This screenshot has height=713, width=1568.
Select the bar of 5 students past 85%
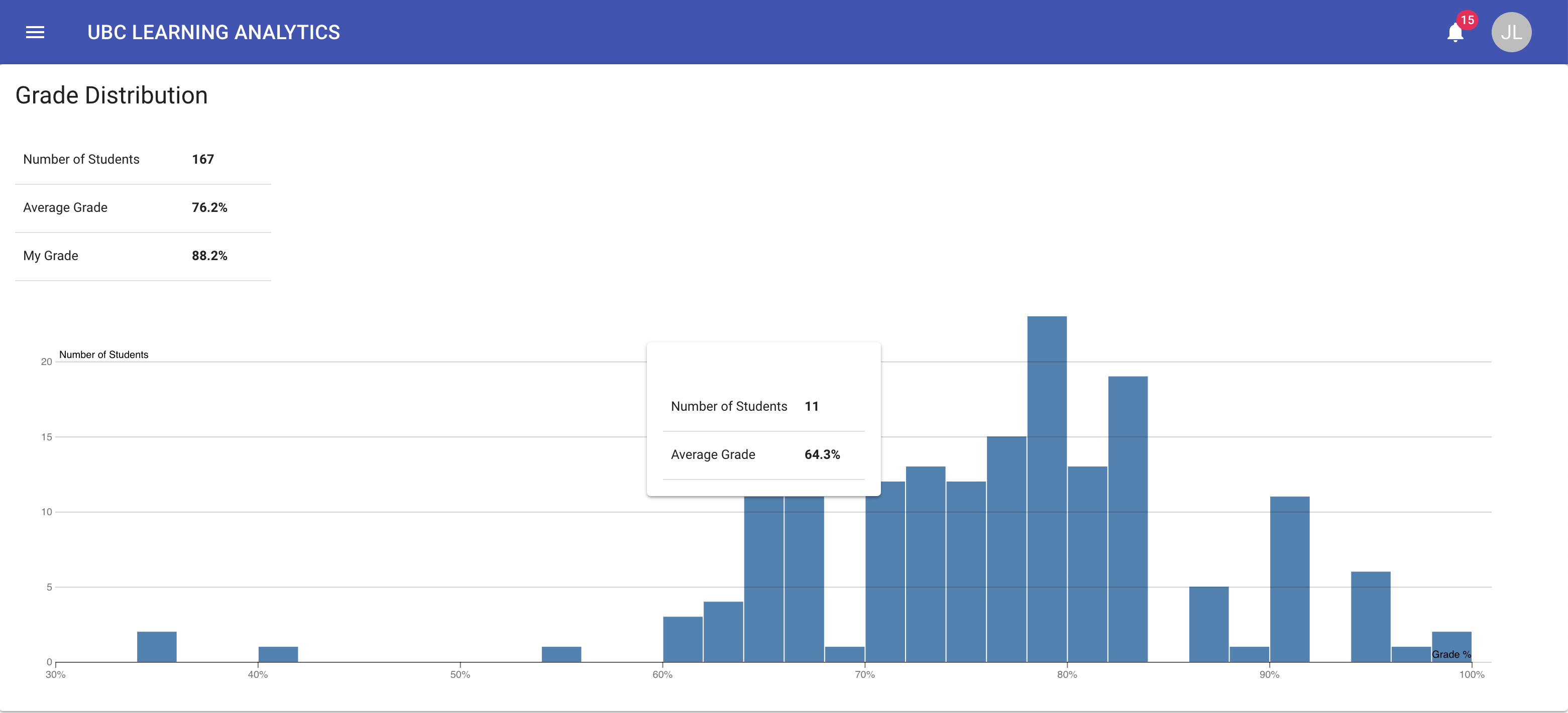(1208, 624)
